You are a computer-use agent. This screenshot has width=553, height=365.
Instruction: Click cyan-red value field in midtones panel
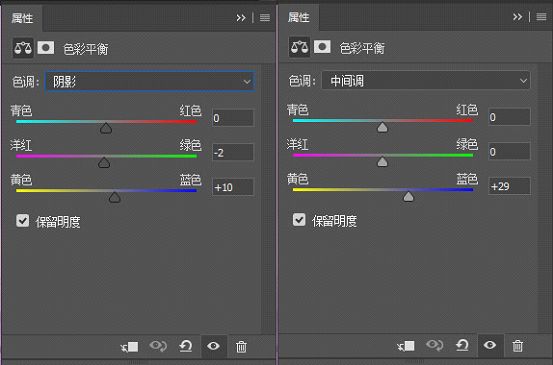[x=509, y=117]
